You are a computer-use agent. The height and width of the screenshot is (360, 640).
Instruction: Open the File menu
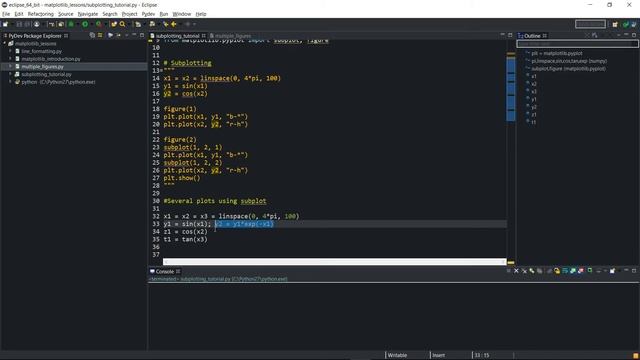(6, 14)
